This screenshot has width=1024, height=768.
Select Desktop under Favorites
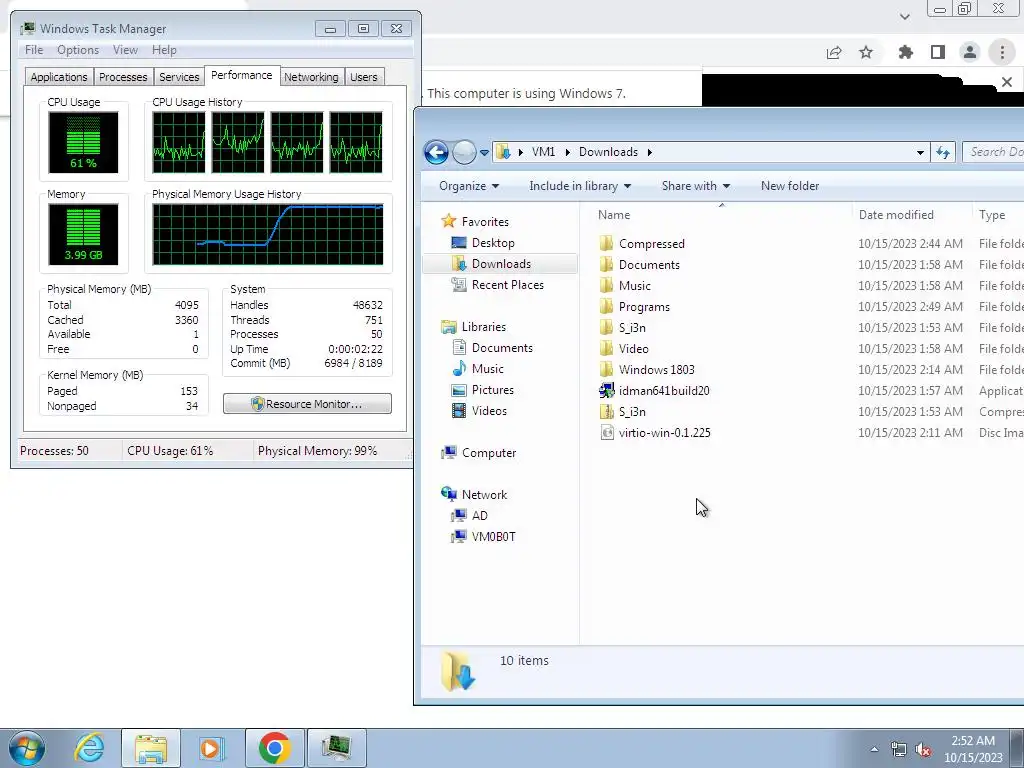493,243
